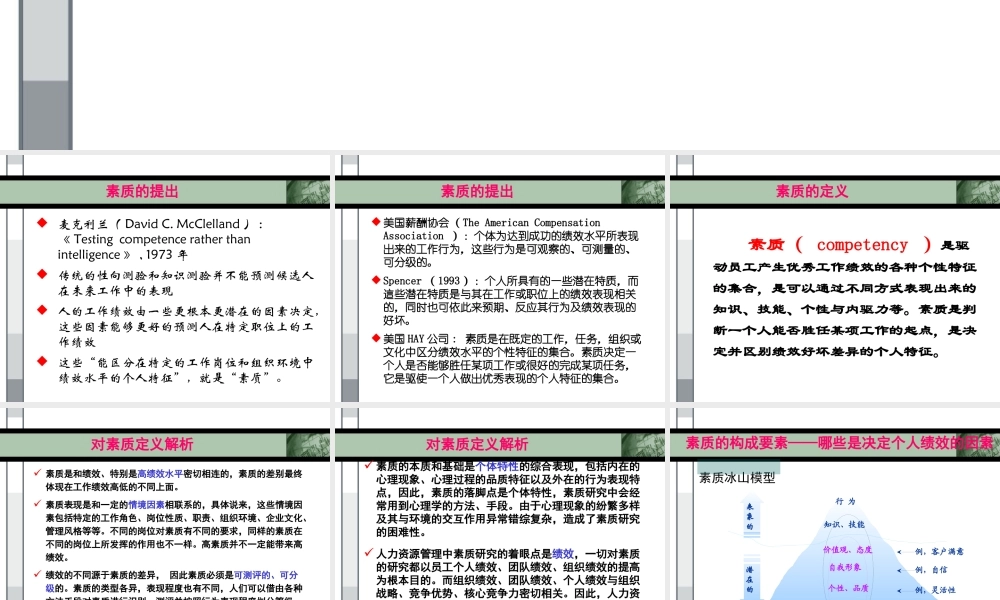The height and width of the screenshot is (600, 1000).
Task: Click the line 定并区别绩效好坏差异的个人特征
Action: [827, 352]
